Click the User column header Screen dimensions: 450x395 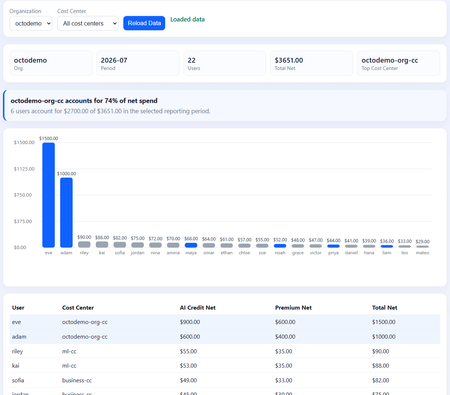[18, 308]
